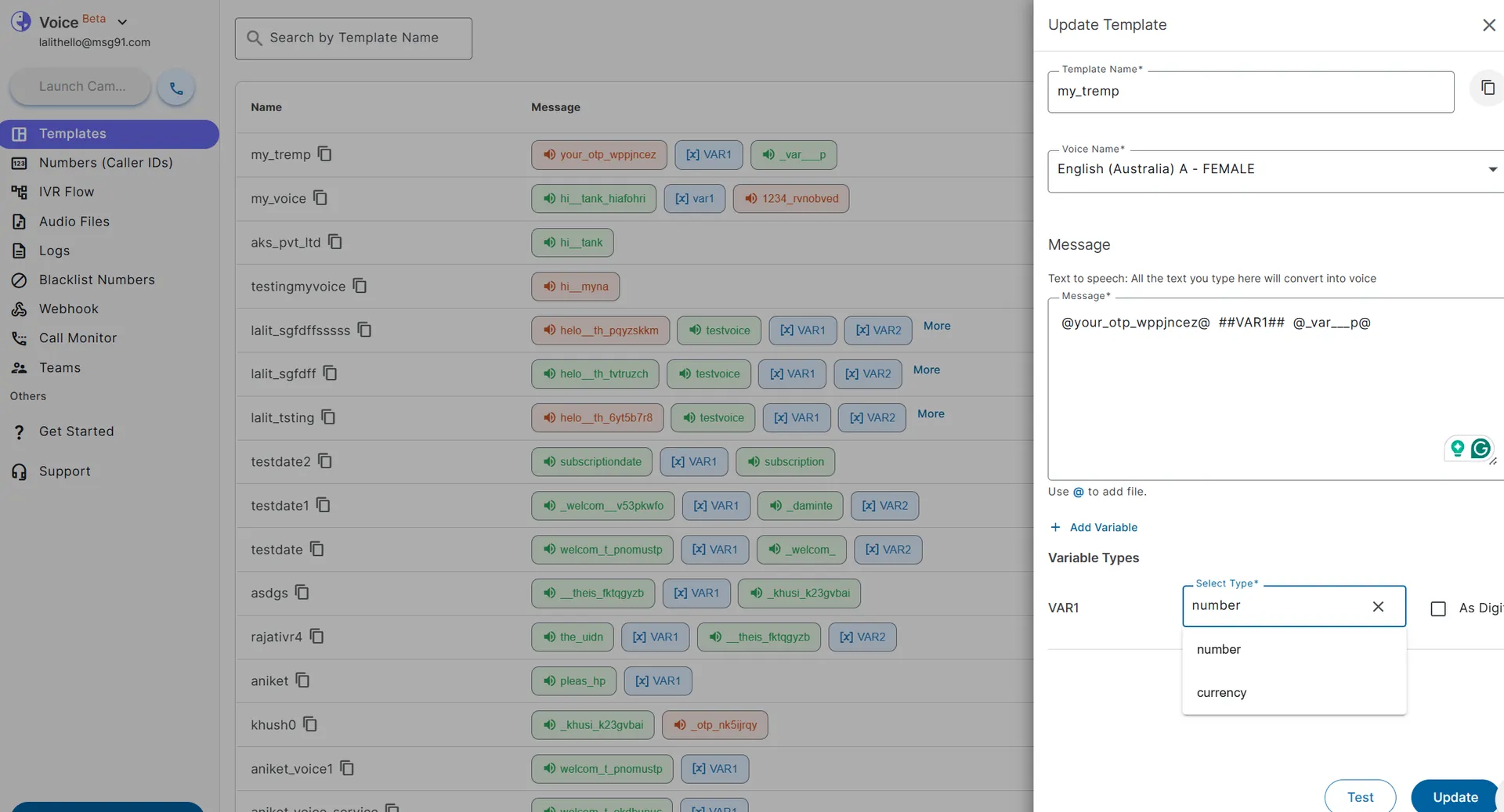Show More tags for lalit_tsting row
The image size is (1504, 812).
point(931,414)
